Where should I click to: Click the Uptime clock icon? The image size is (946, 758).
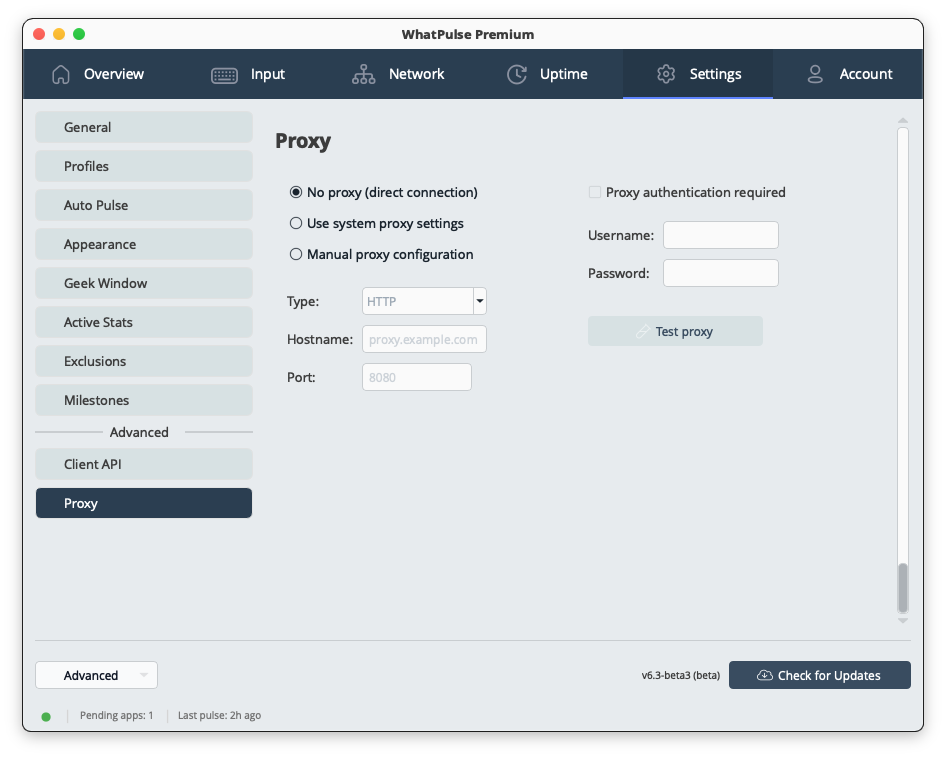pyautogui.click(x=517, y=74)
